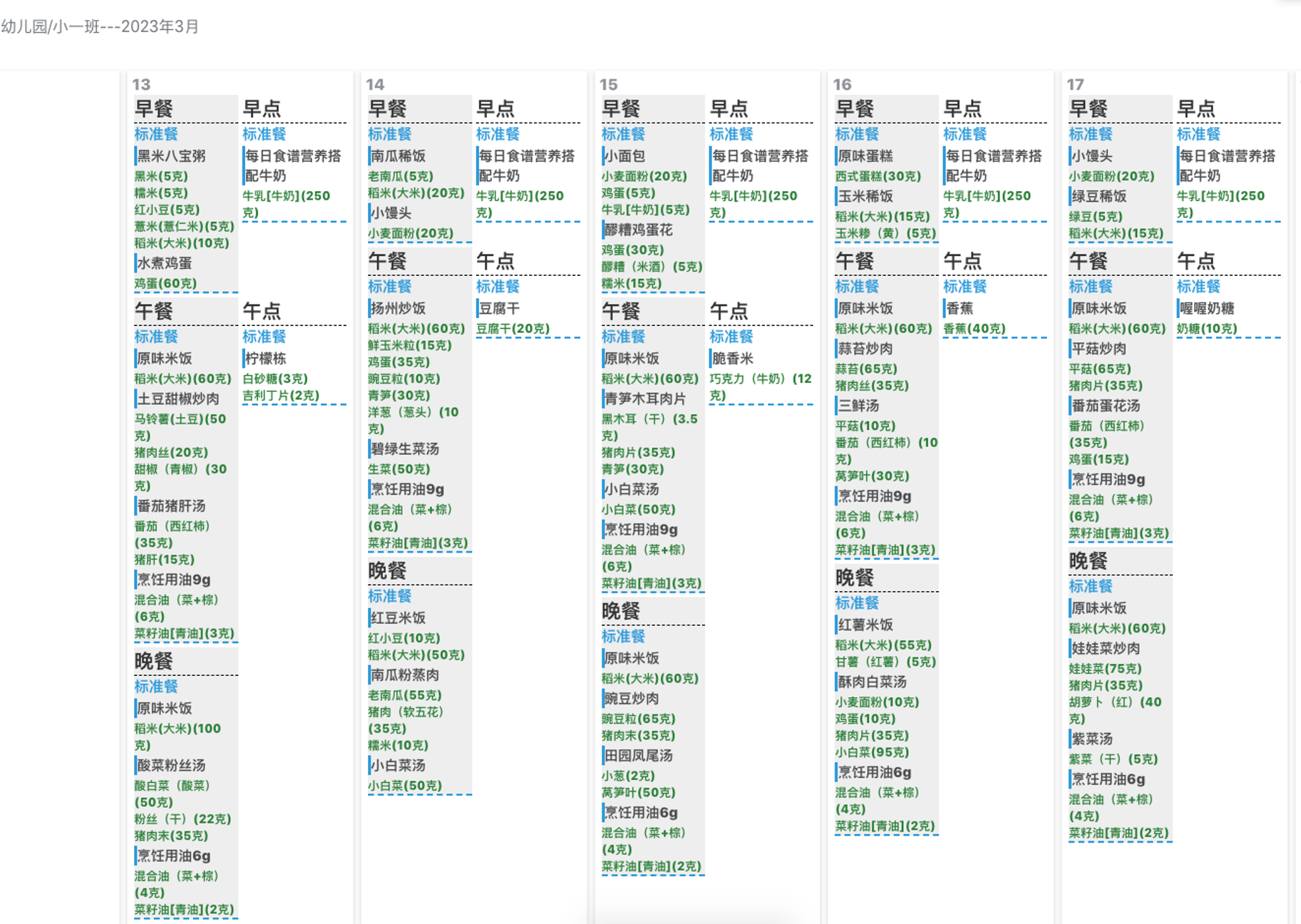Image resolution: width=1301 pixels, height=924 pixels.
Task: Select the 酸菜粉丝汤 soup entry
Action: tap(171, 765)
